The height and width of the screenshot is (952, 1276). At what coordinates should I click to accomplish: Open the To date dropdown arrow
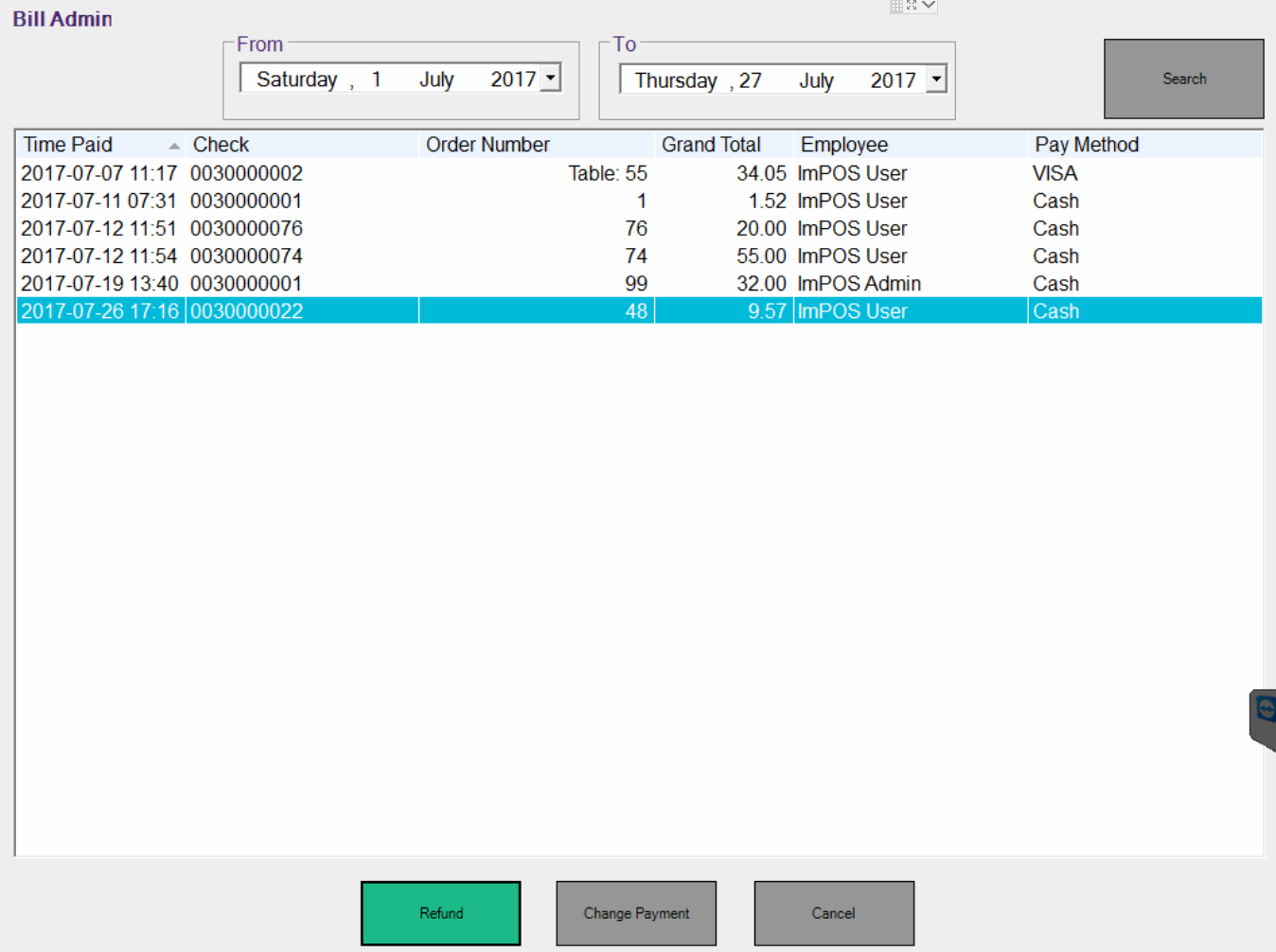(936, 79)
